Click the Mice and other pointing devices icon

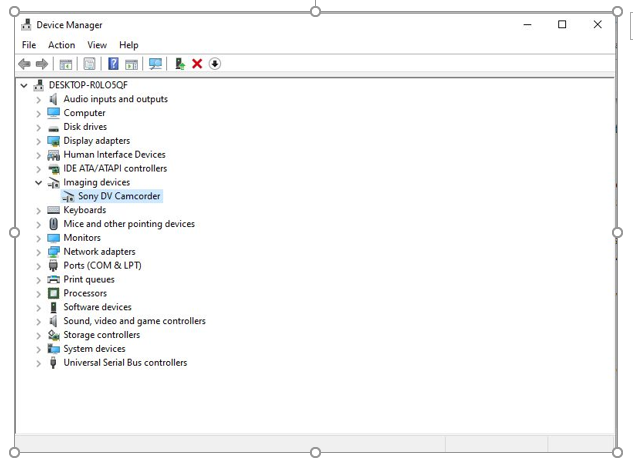53,224
